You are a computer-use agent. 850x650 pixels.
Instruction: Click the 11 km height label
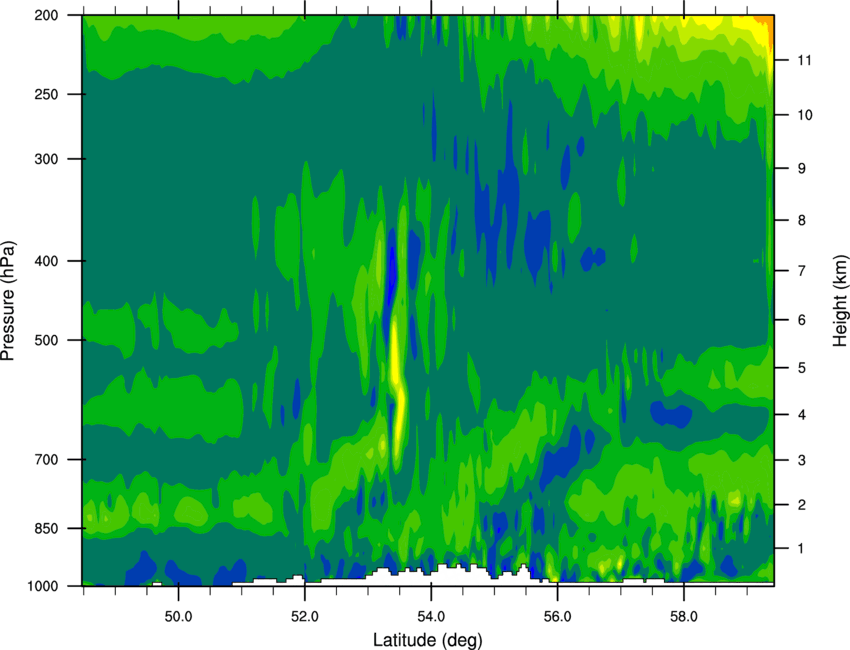[x=804, y=60]
